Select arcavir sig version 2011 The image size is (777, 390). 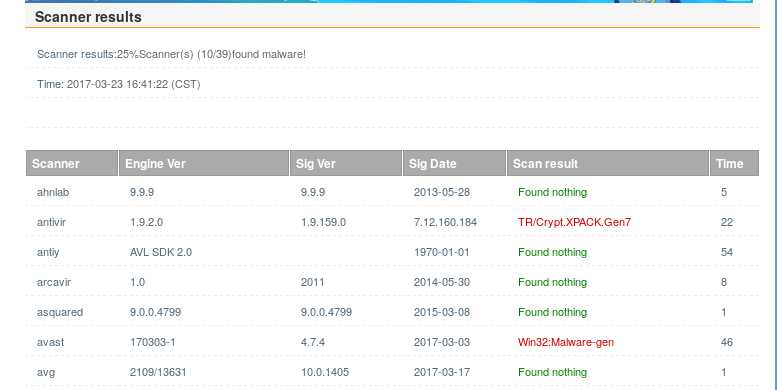pos(312,282)
